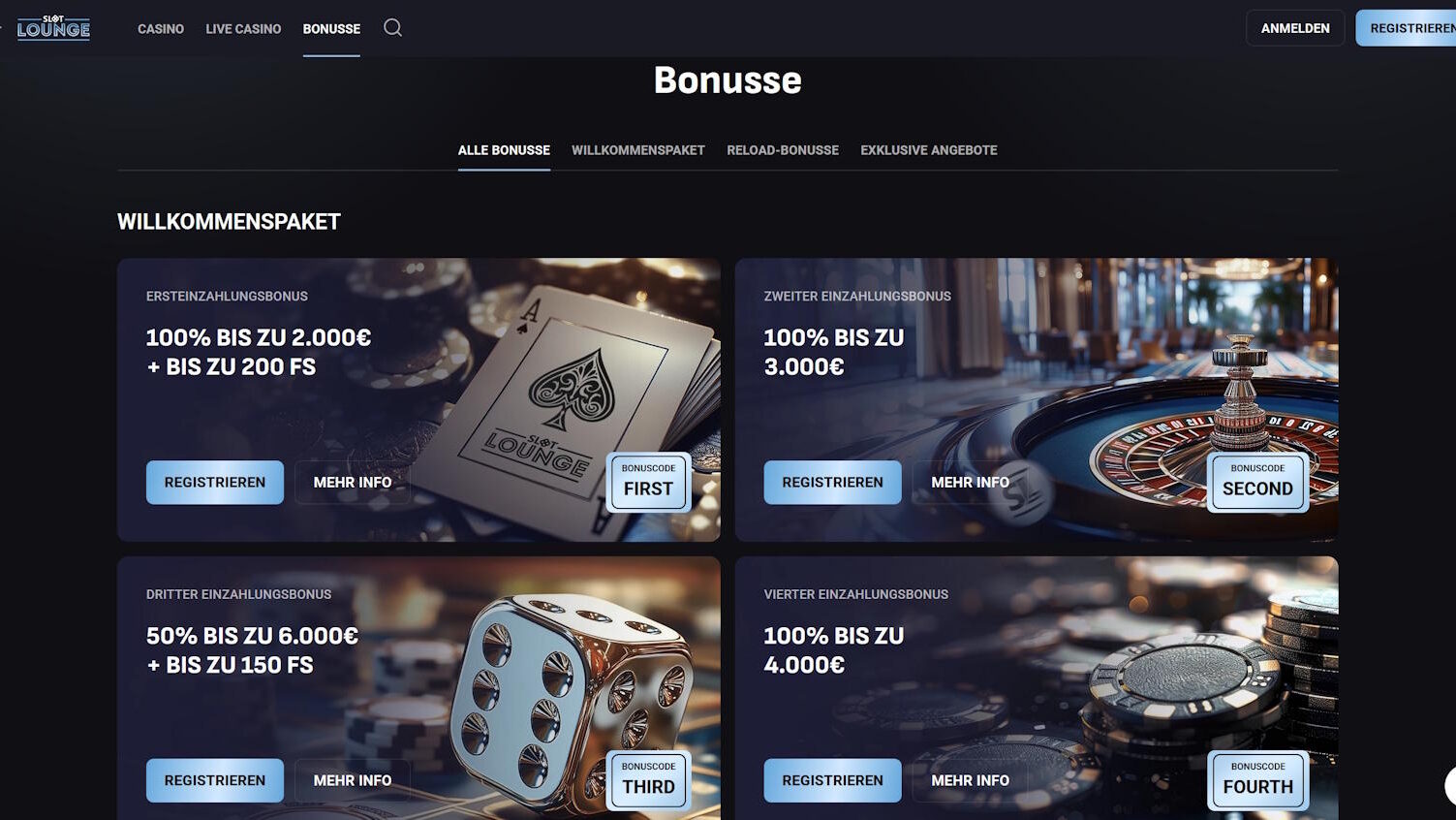
Task: Go to Live Casino section
Action: click(243, 29)
